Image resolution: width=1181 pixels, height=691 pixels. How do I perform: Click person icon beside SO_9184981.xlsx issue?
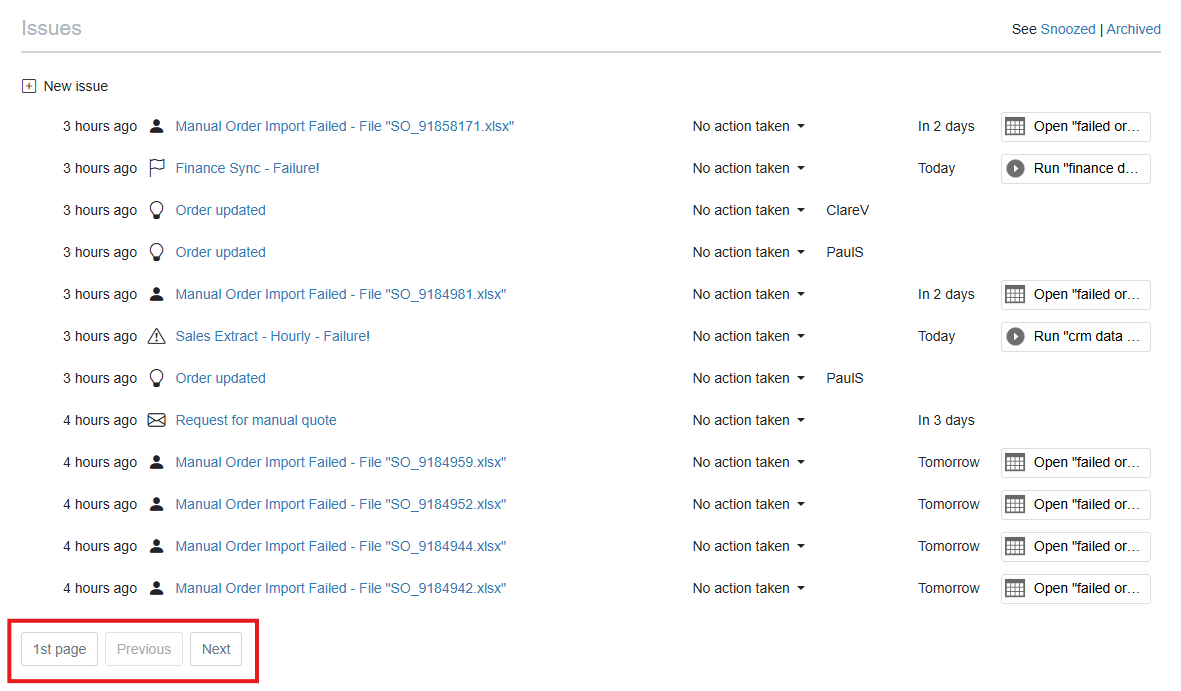[157, 294]
